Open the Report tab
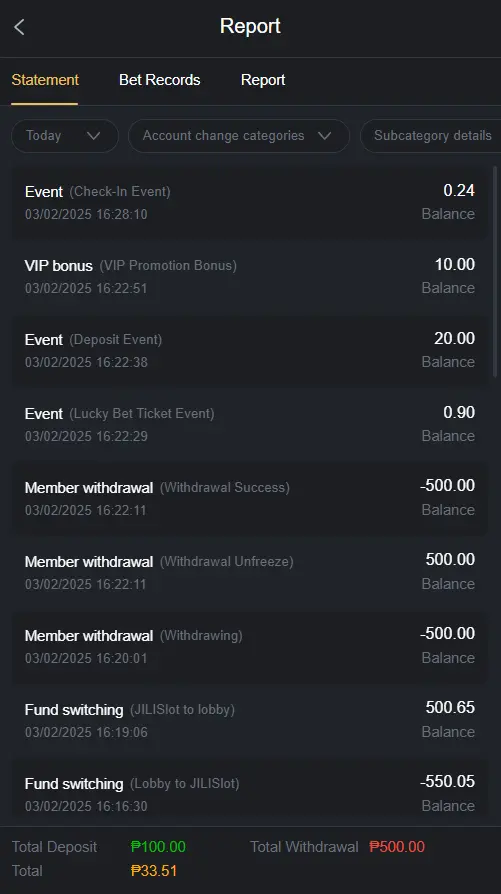The height and width of the screenshot is (894, 501). coord(263,80)
